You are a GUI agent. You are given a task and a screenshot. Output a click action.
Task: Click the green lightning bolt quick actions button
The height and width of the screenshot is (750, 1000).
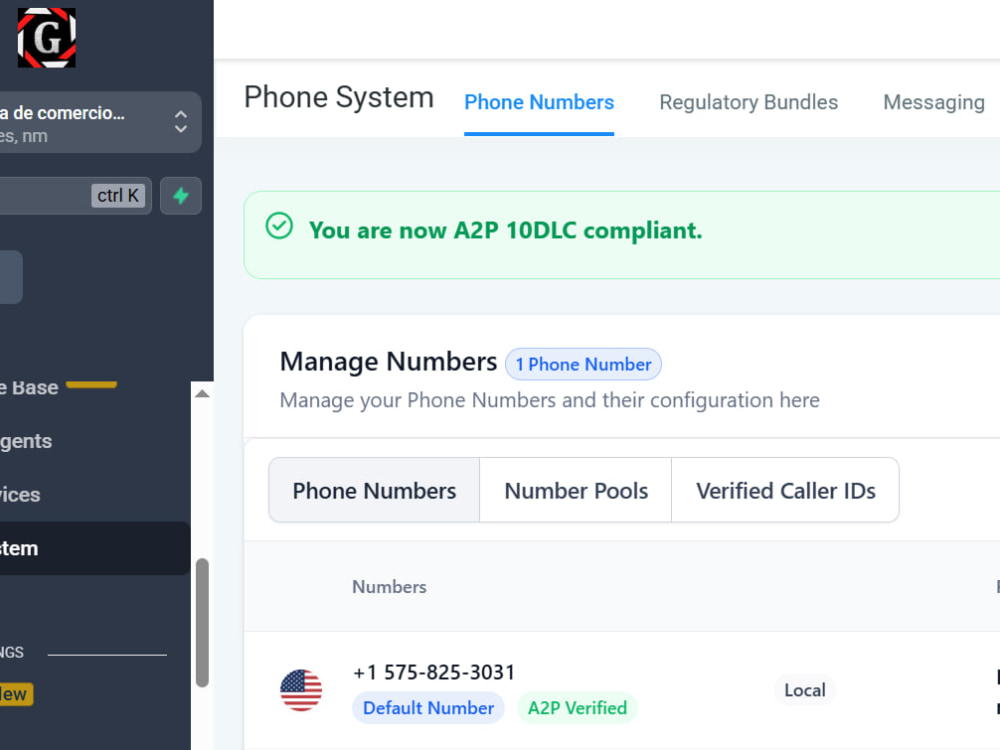pos(181,196)
